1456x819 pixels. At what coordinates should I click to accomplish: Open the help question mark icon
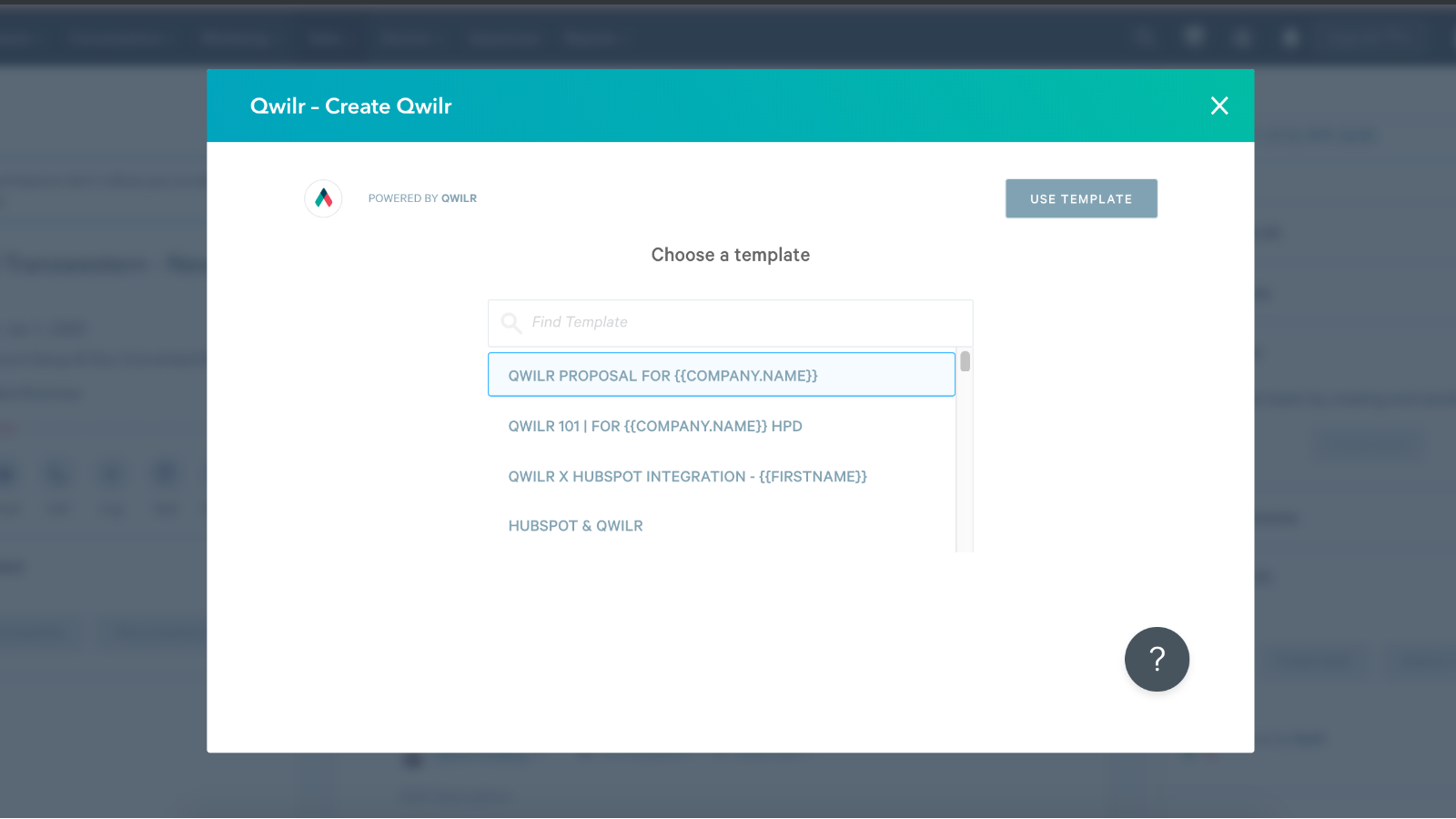pos(1157,659)
